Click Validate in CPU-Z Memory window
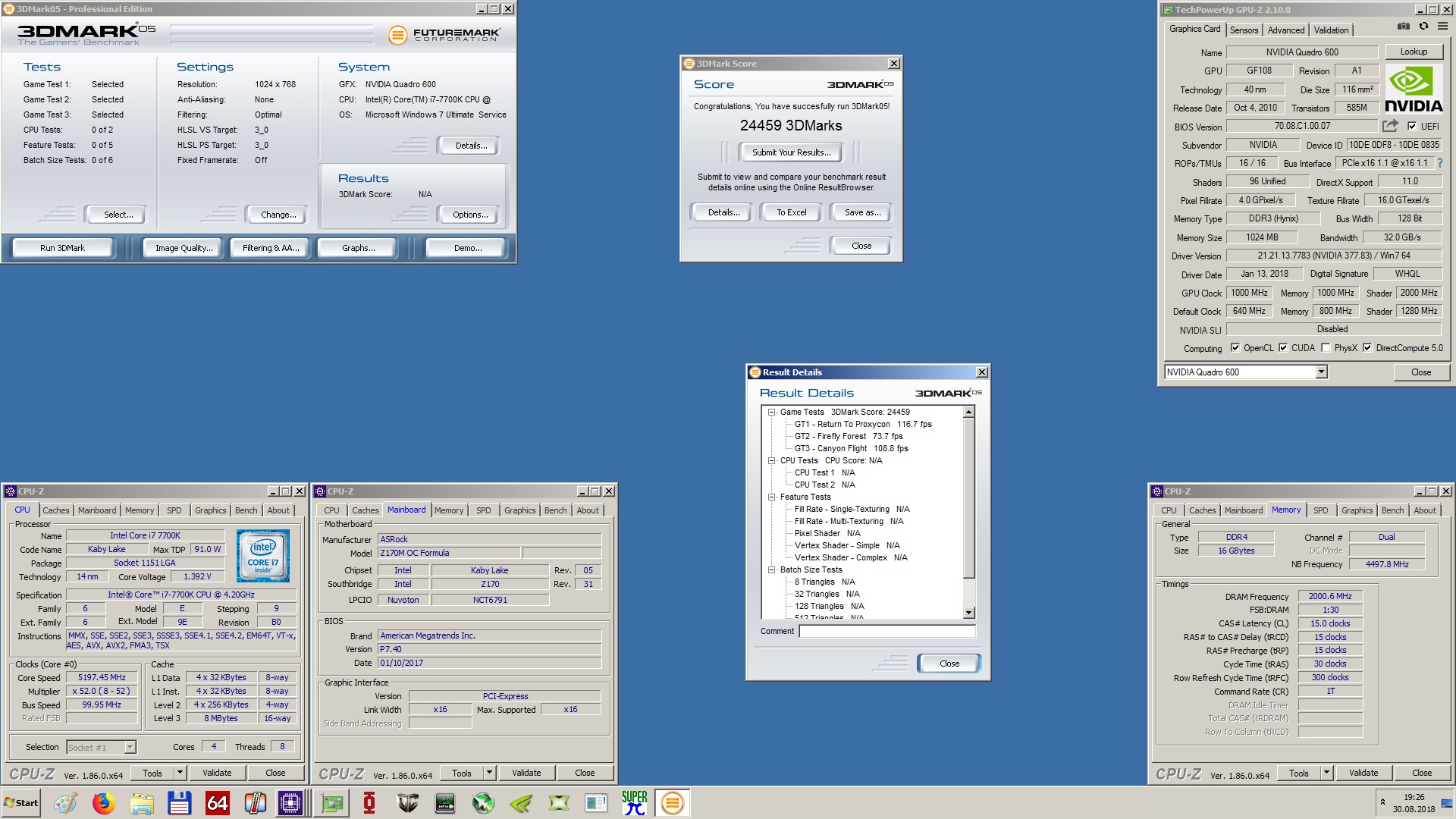The height and width of the screenshot is (819, 1456). 1363,773
